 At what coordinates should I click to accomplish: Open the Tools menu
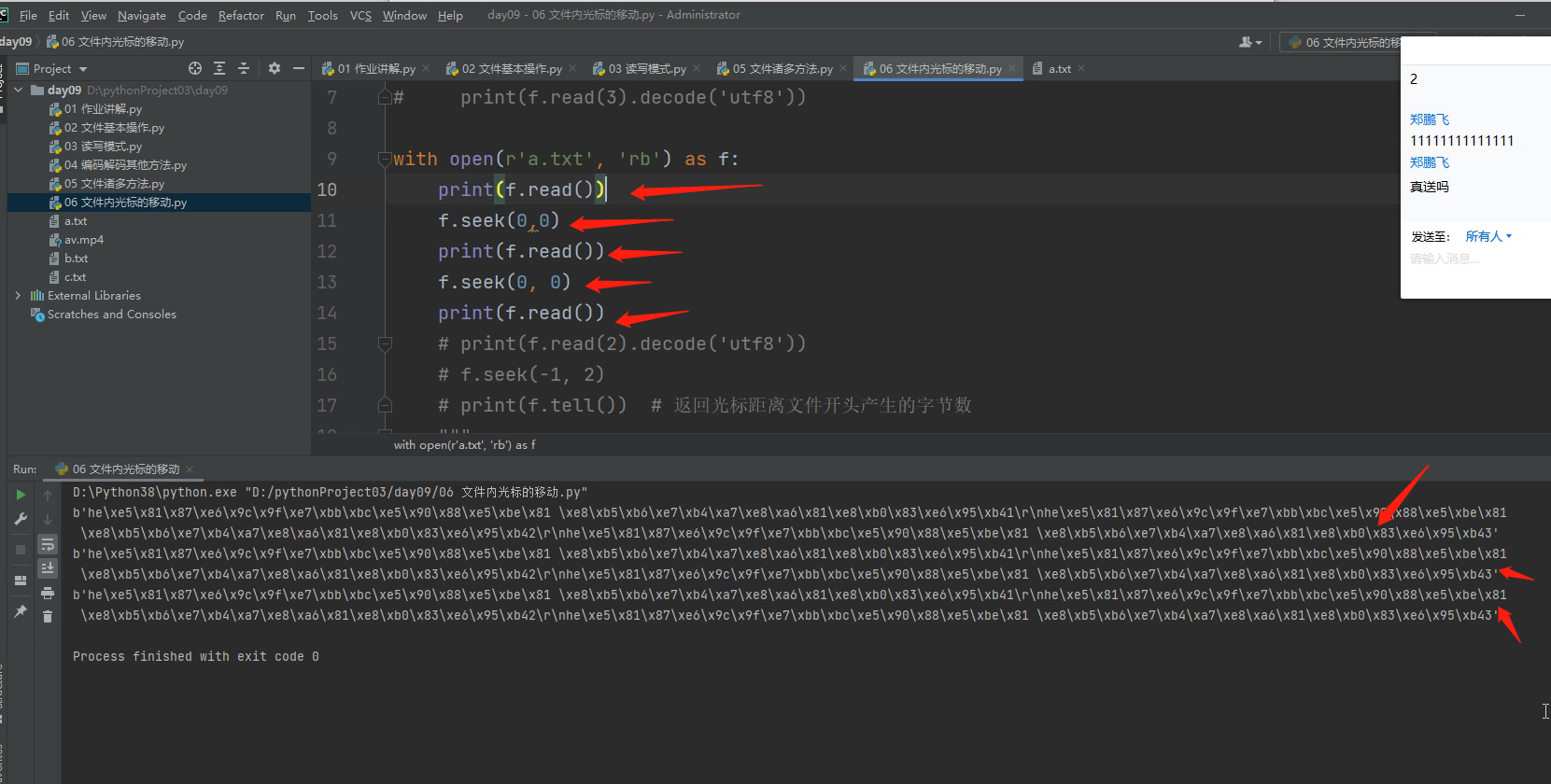click(x=323, y=15)
